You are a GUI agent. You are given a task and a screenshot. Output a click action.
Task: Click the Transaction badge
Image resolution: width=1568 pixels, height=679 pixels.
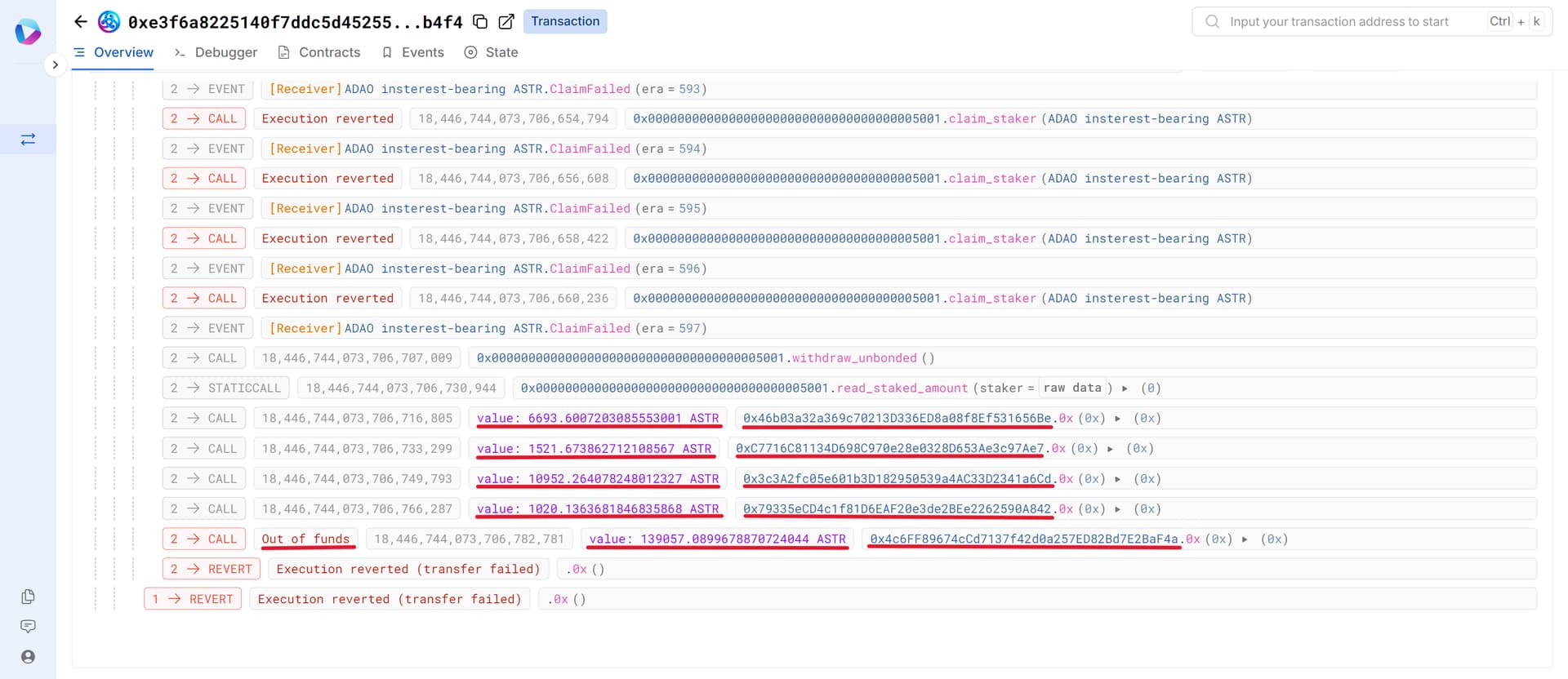point(565,21)
